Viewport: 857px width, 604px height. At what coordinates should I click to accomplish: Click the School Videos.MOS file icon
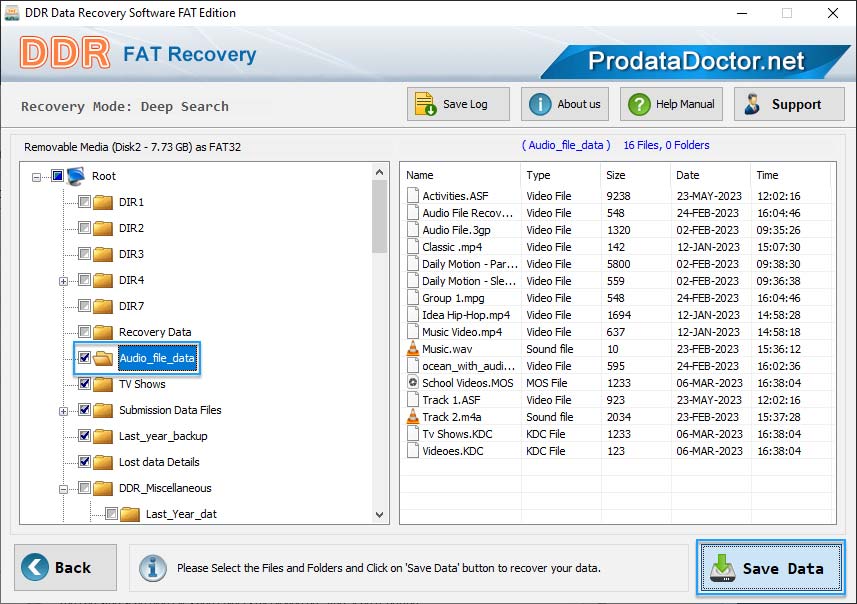[x=413, y=383]
